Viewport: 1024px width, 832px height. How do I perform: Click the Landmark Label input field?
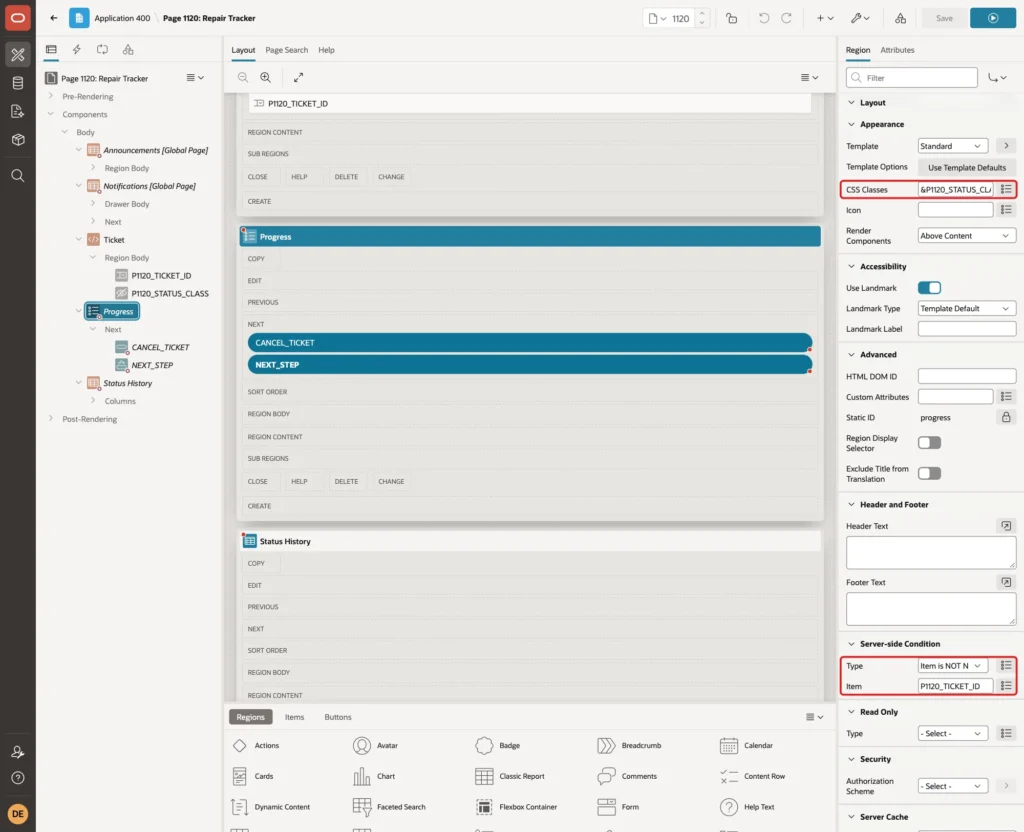[x=967, y=329]
